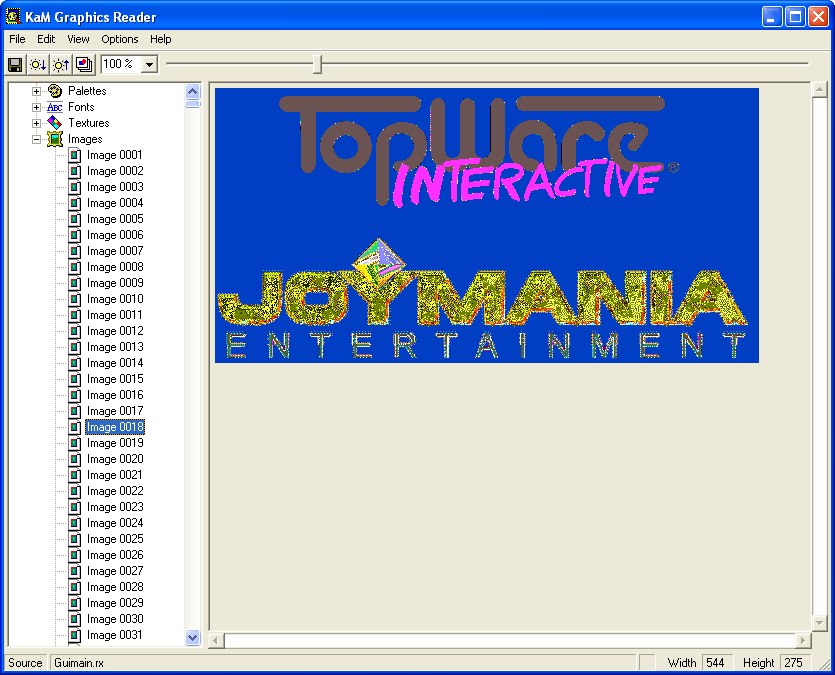Select Image 0030 in the tree
This screenshot has width=835, height=675.
tap(115, 619)
